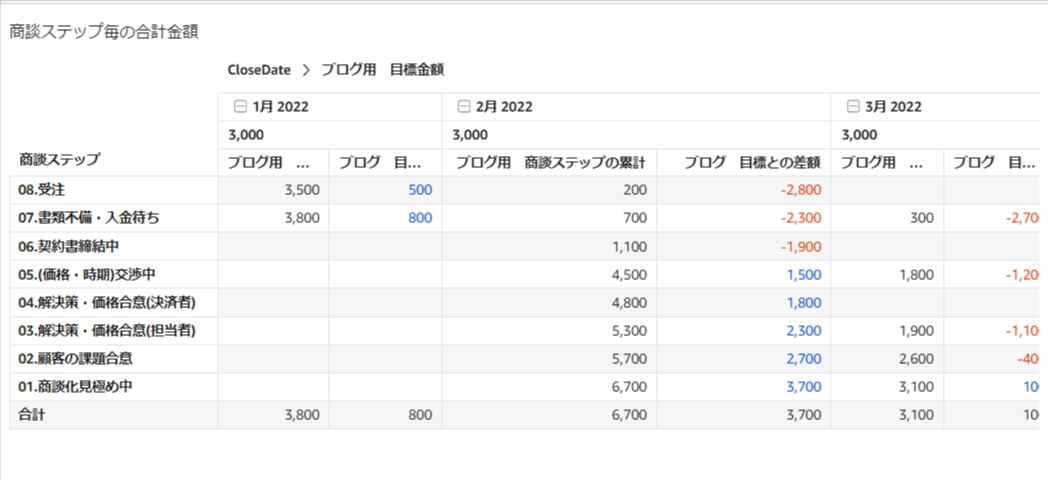Screen dimensions: 1048x480
Task: Select the 04.解決策・価格合意(決済者) row
Action: pyautogui.click(x=96, y=302)
